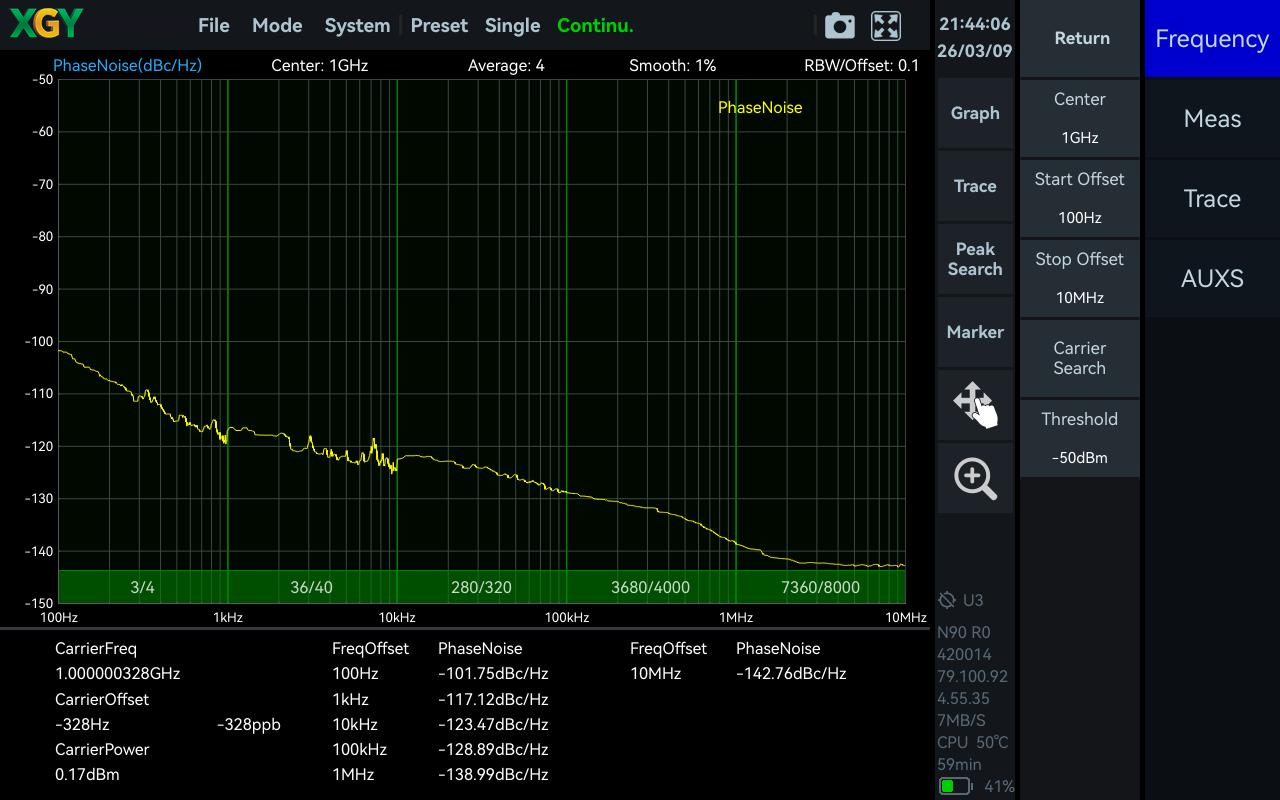Image resolution: width=1280 pixels, height=800 pixels.
Task: Click the XGY logo
Action: click(x=46, y=23)
